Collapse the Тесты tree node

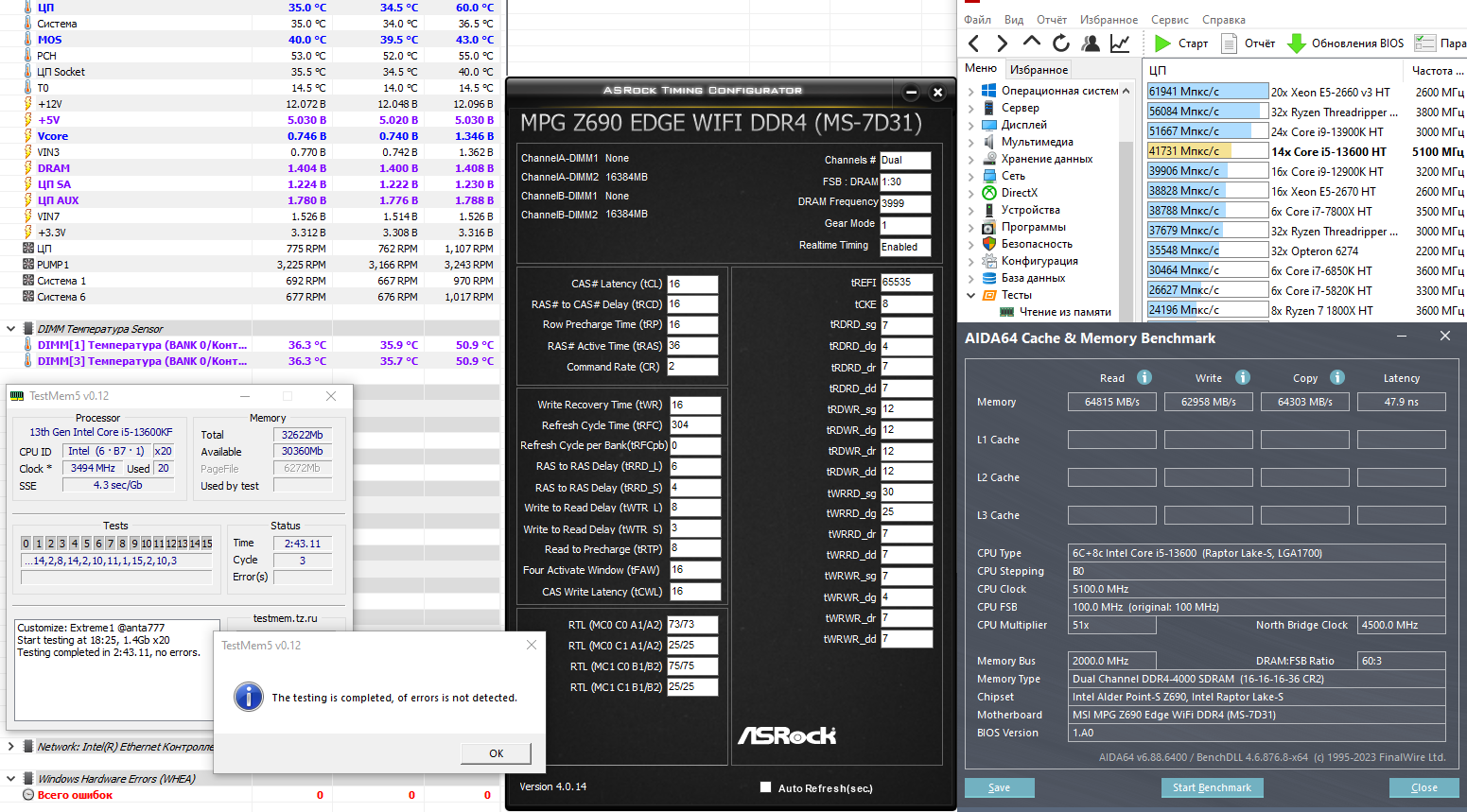click(970, 295)
